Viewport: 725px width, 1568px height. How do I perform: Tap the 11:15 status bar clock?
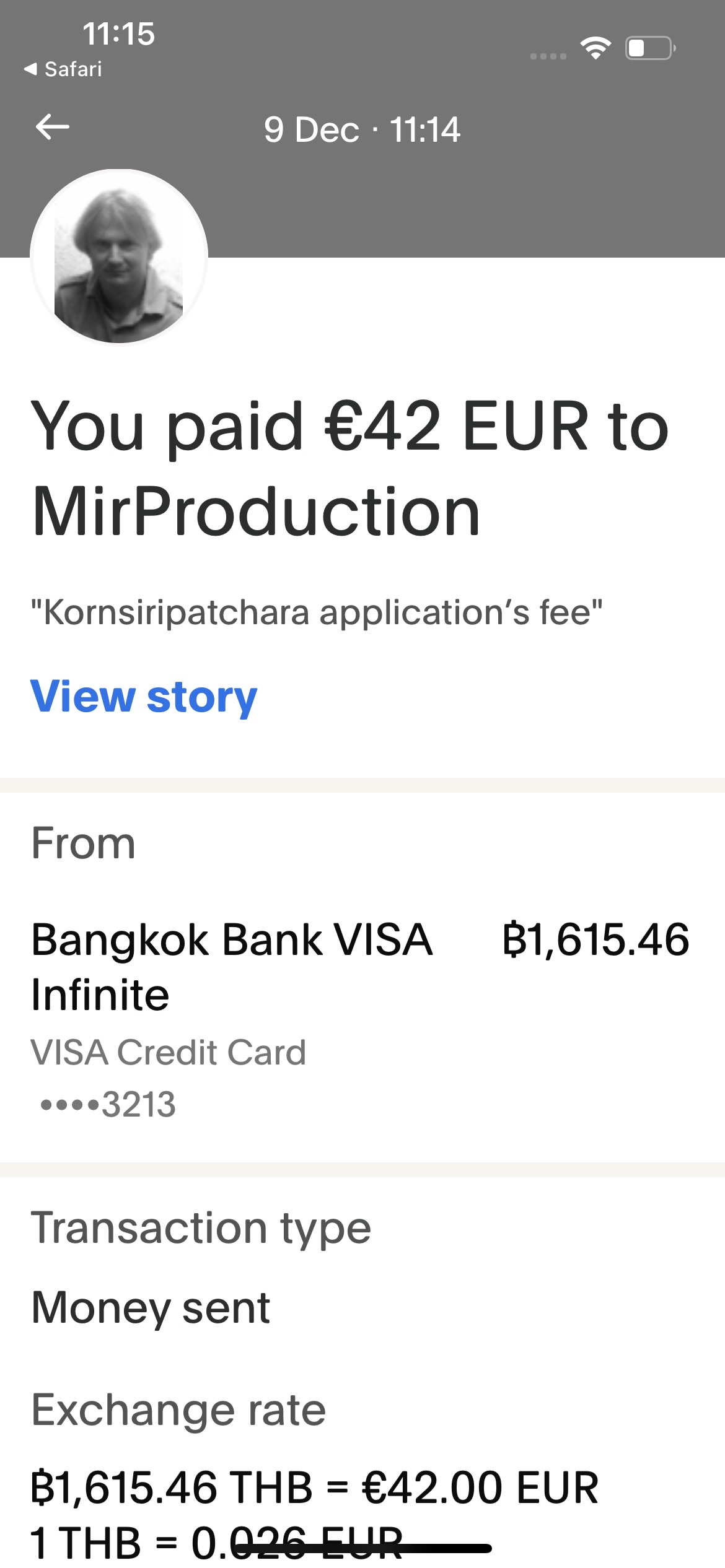tap(118, 33)
